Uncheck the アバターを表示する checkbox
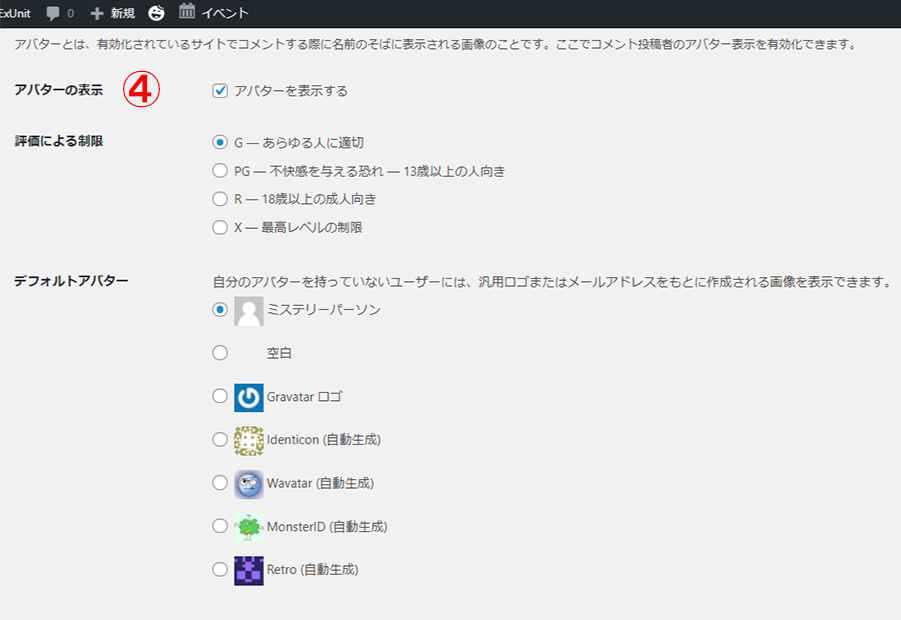Viewport: 901px width, 620px height. [218, 91]
